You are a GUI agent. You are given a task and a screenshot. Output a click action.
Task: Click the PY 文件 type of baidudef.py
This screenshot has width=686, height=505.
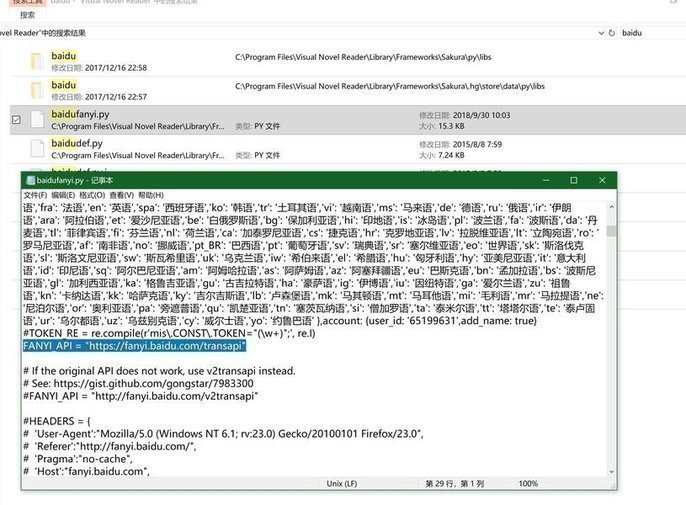click(267, 155)
